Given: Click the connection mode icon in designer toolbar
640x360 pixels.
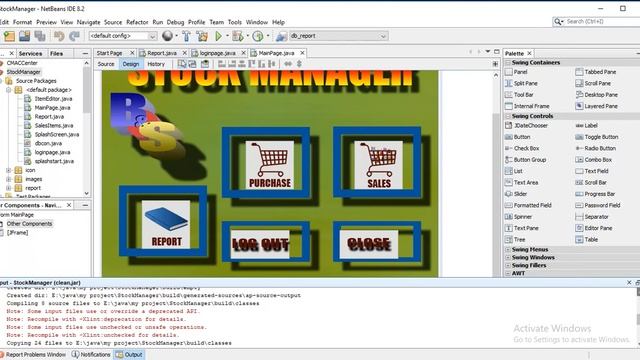Looking at the screenshot, I should click(192, 64).
